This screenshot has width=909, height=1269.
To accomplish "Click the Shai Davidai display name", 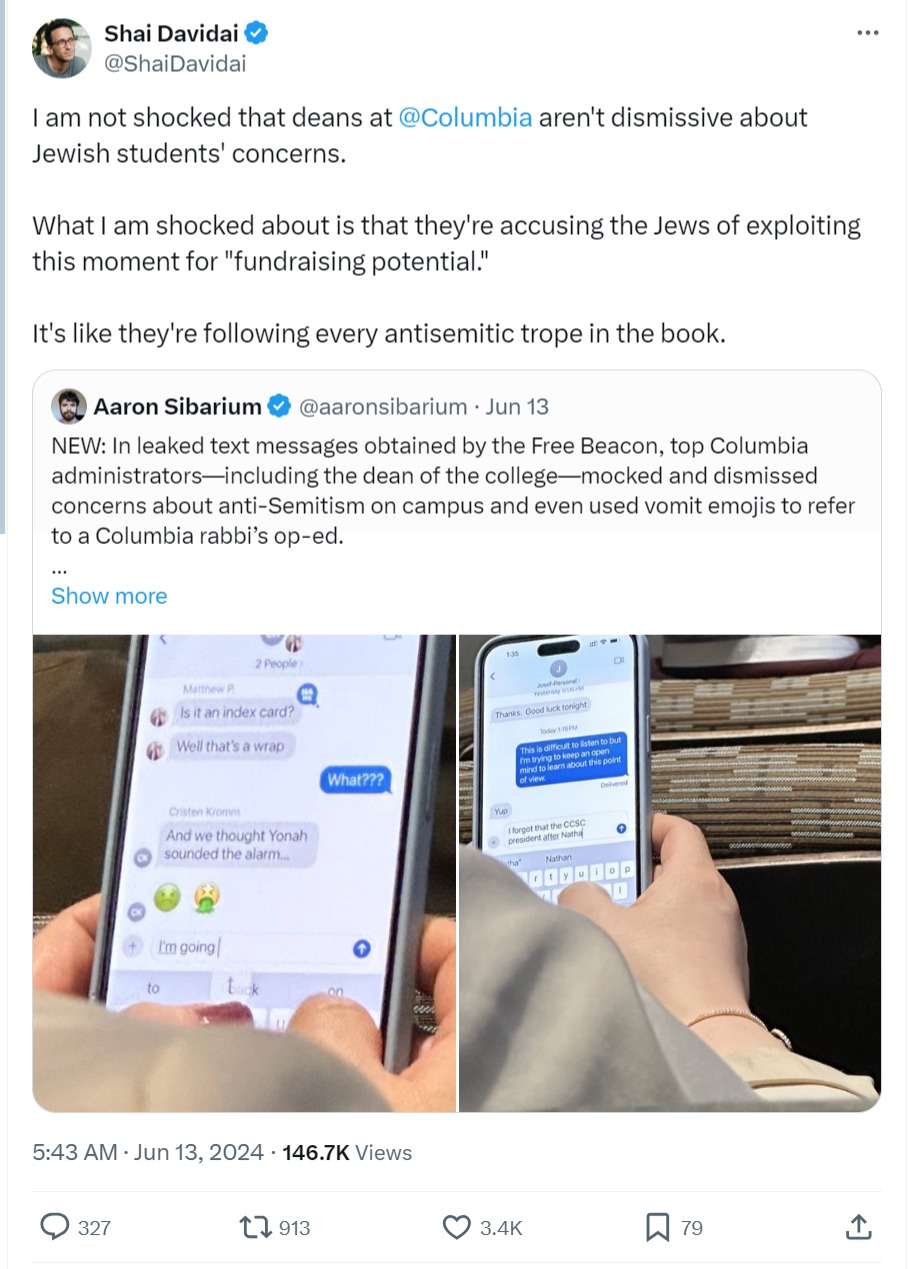I will click(x=173, y=34).
